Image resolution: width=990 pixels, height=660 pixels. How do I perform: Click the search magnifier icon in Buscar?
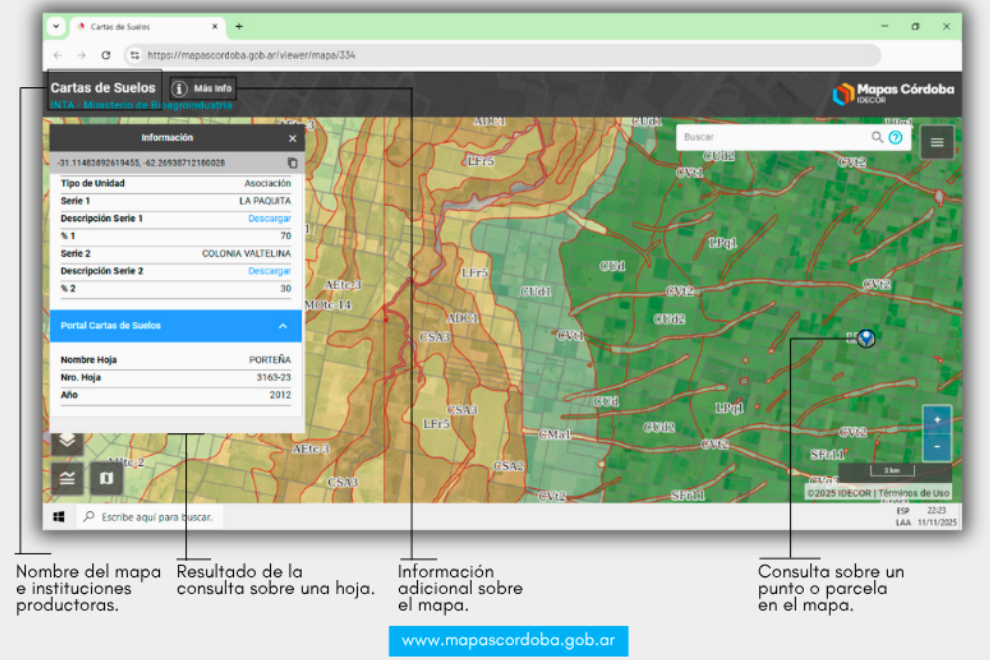click(x=877, y=137)
